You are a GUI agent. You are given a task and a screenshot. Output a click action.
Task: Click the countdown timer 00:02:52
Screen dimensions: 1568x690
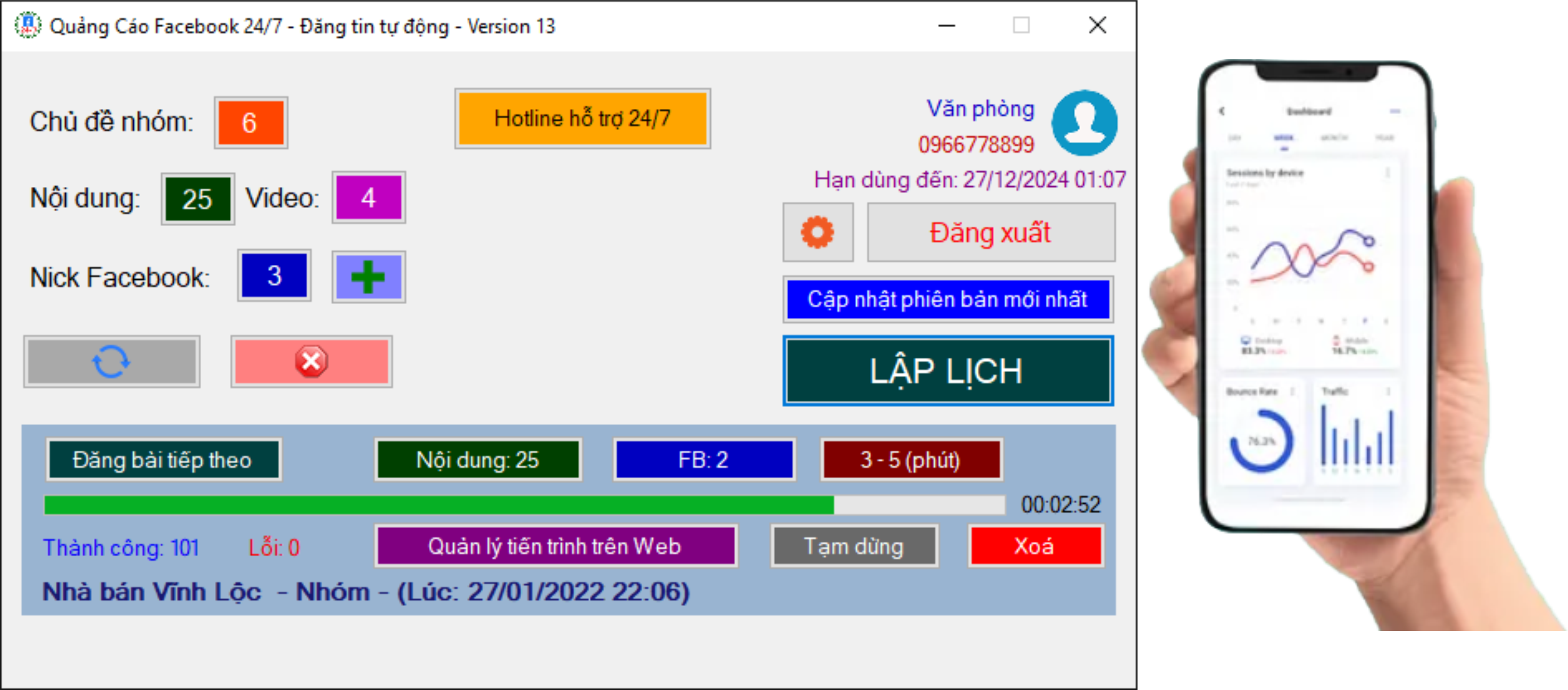coord(1061,504)
